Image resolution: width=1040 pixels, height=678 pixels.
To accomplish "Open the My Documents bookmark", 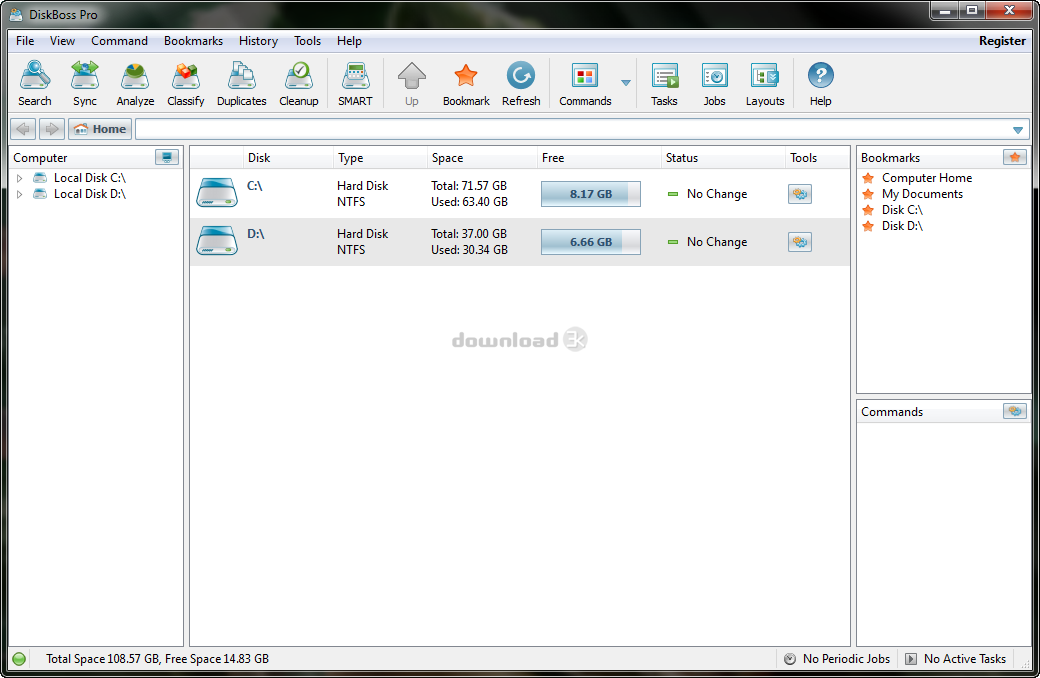I will coord(922,194).
